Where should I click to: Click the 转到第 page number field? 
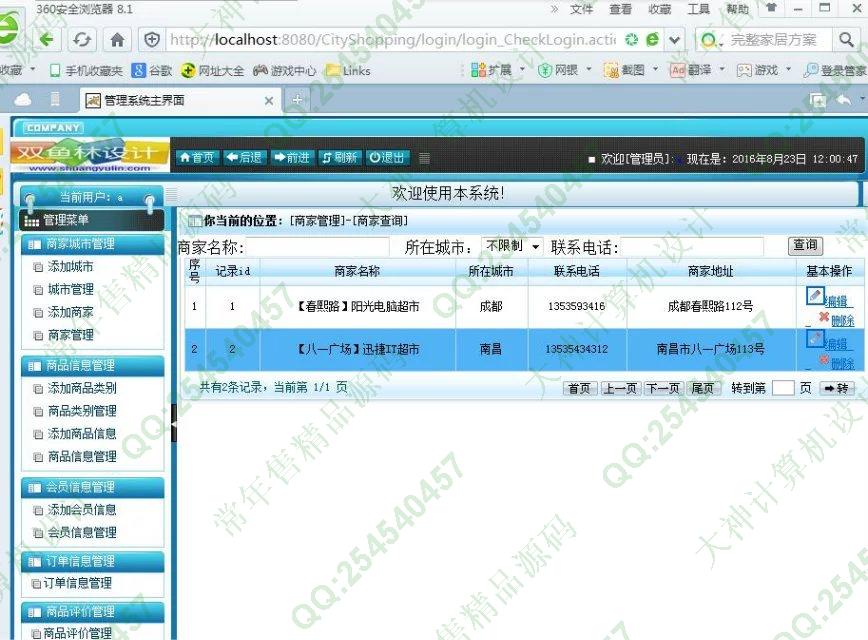point(783,388)
